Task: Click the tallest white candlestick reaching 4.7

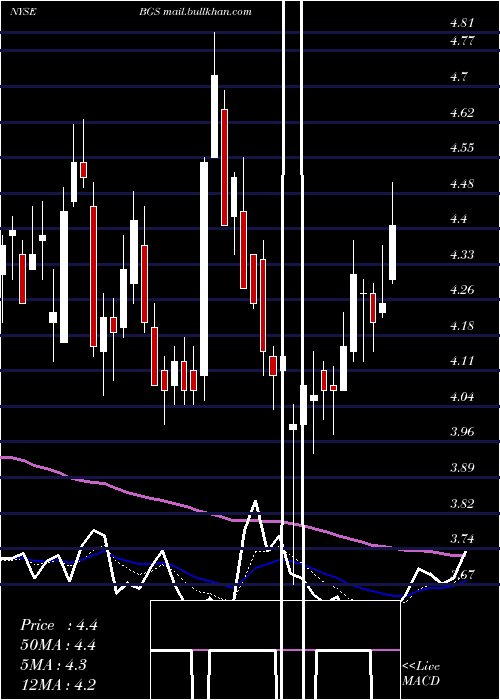Action: [215, 116]
